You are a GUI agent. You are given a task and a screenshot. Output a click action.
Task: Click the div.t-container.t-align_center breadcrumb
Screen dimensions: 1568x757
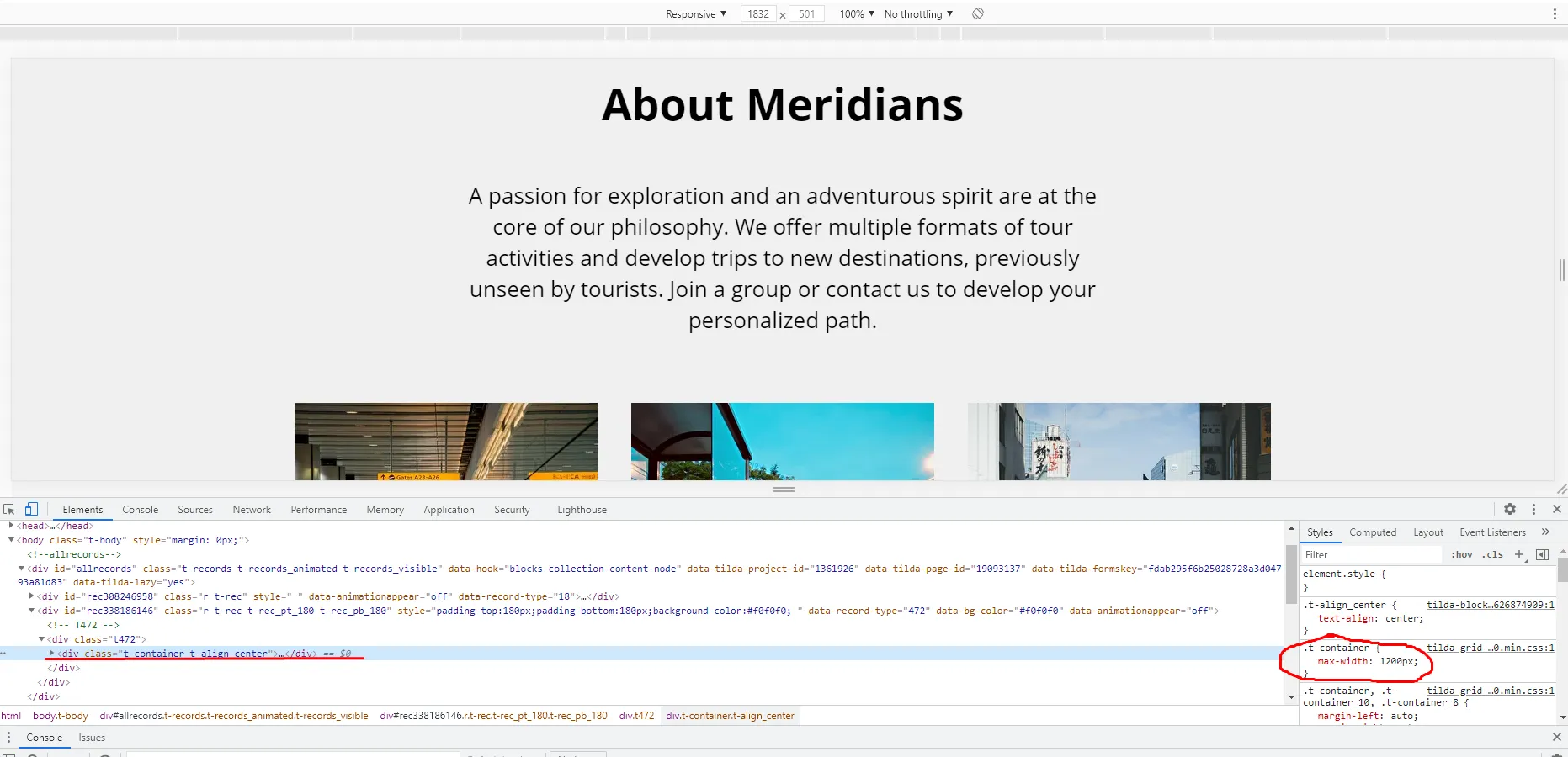(x=730, y=716)
